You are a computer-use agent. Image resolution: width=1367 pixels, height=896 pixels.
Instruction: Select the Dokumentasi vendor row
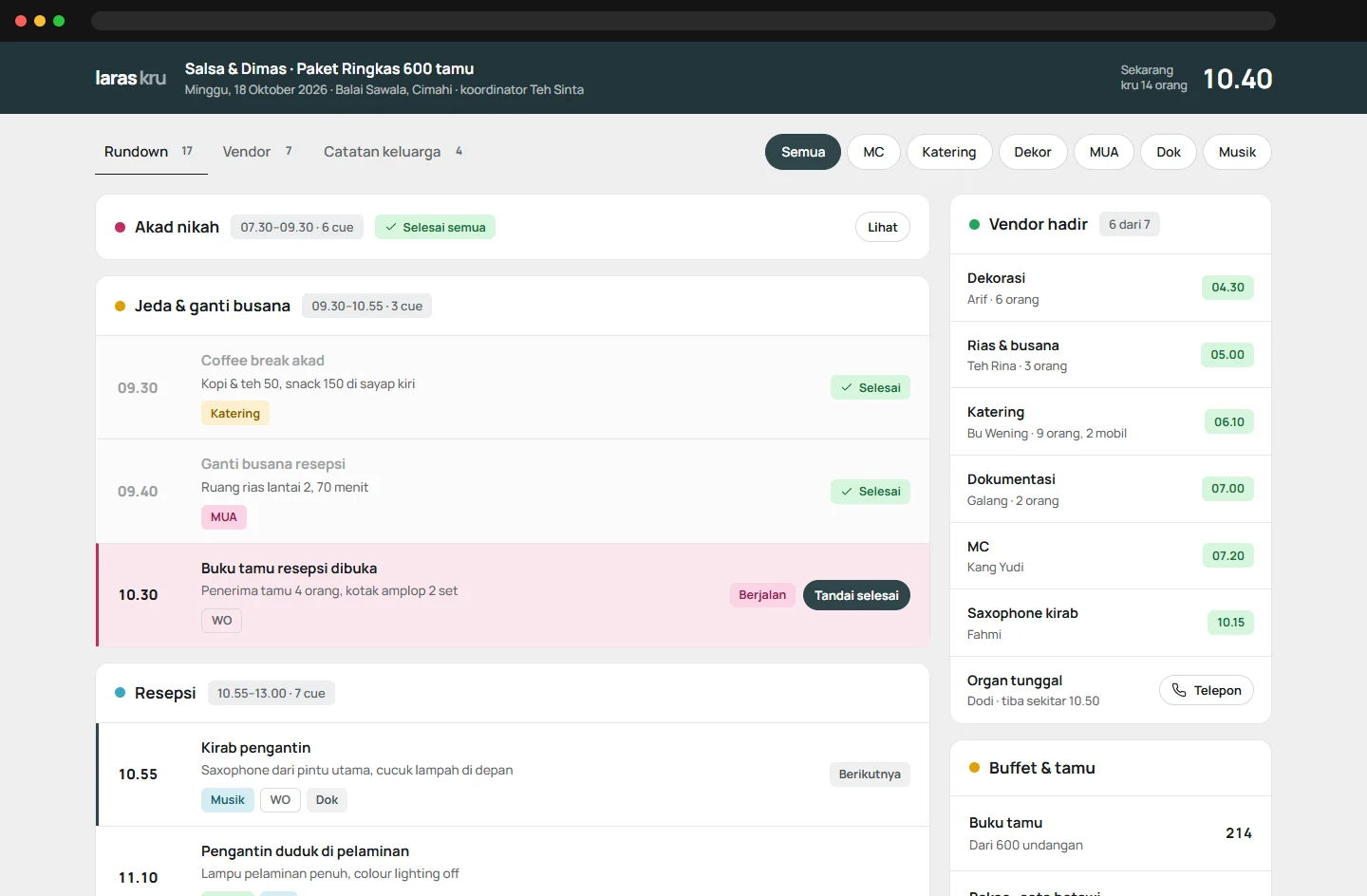(x=1111, y=489)
